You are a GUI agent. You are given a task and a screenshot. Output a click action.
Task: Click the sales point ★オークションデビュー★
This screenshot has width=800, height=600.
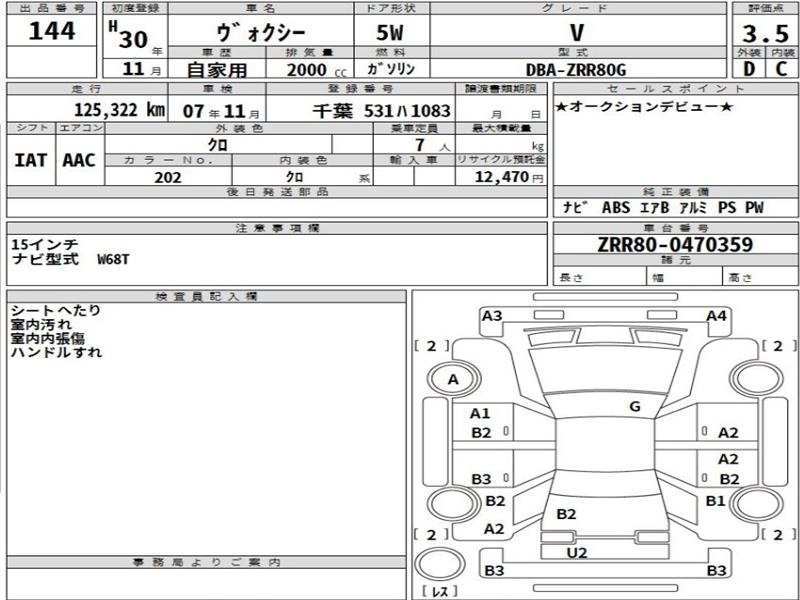tap(644, 106)
